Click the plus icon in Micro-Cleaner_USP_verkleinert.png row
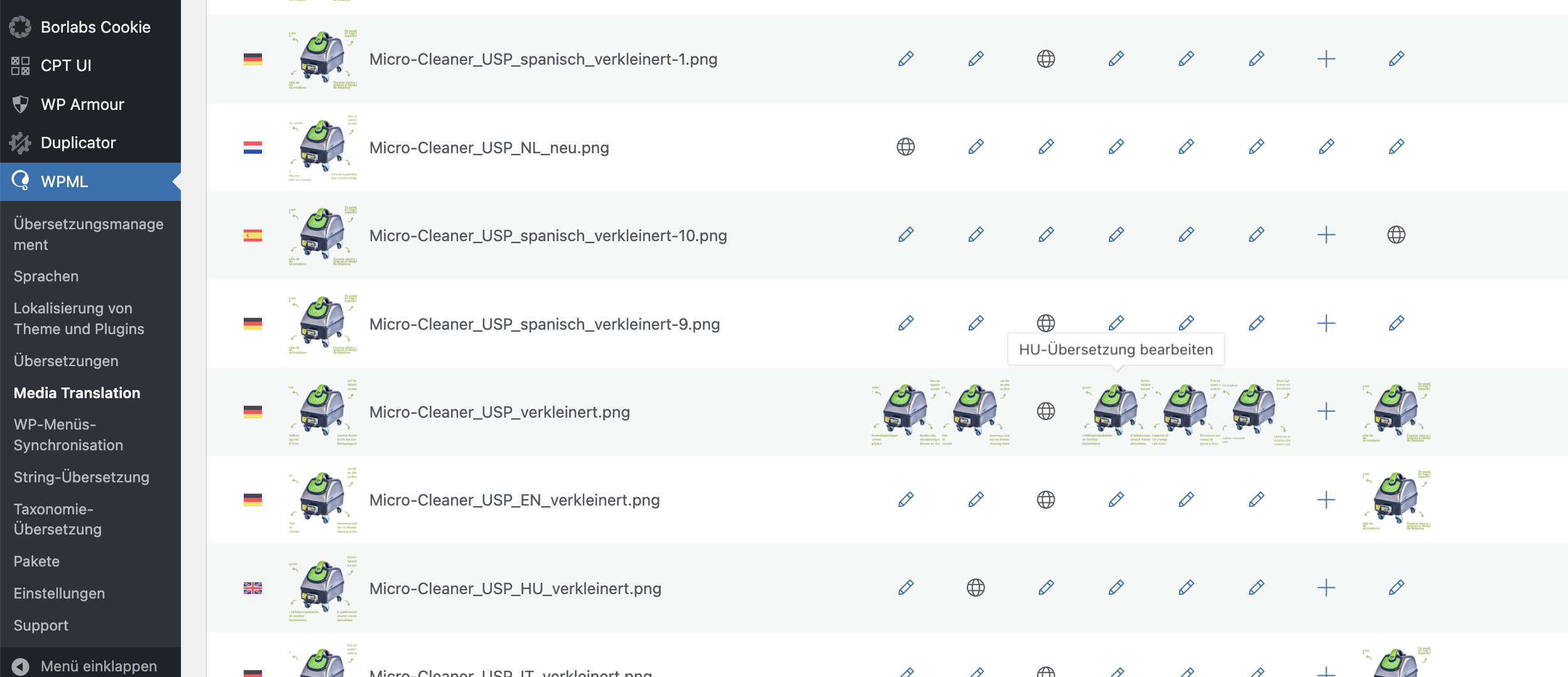The image size is (1568, 677). (x=1326, y=411)
